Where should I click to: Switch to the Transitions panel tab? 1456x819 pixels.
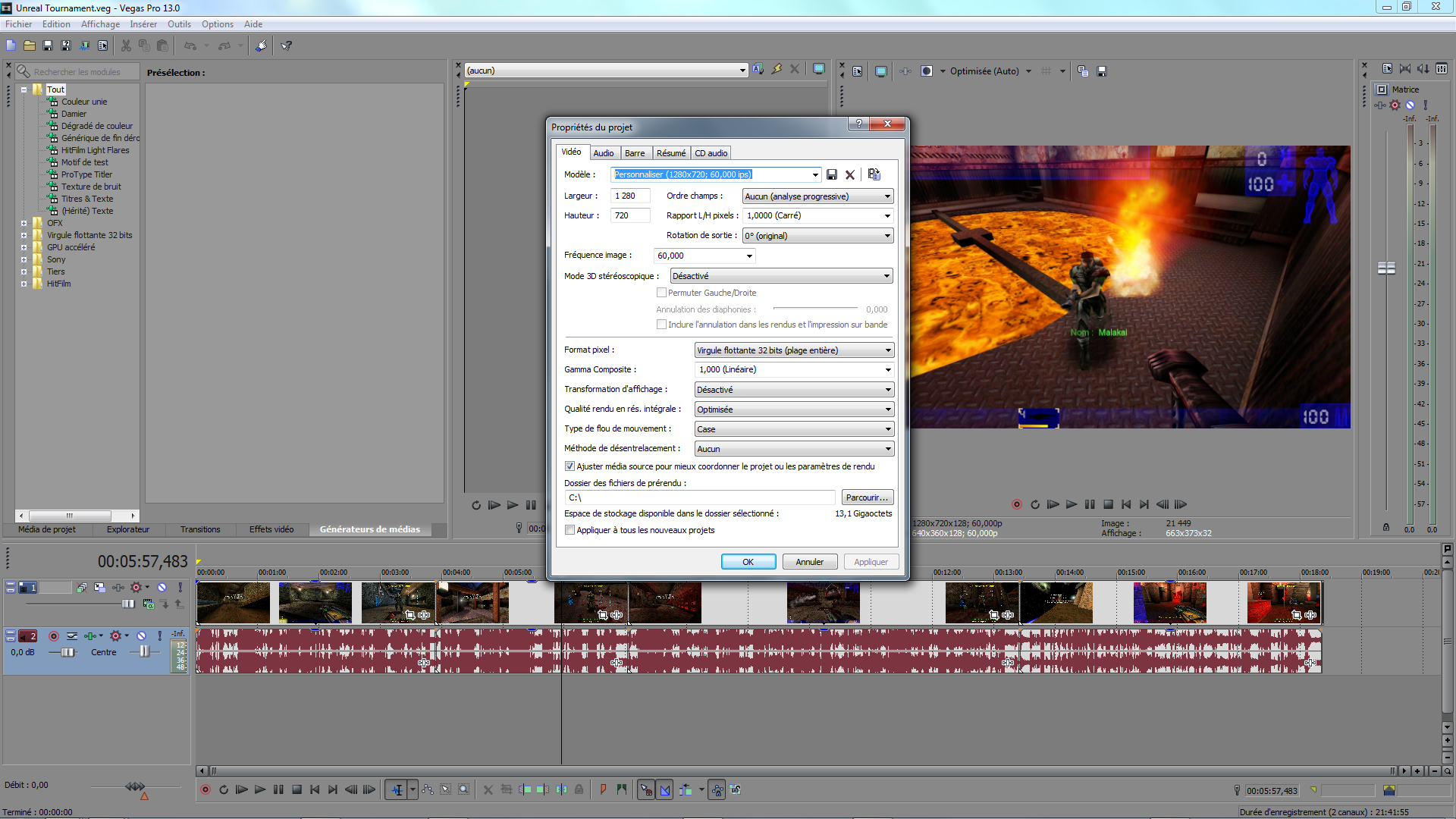tap(200, 529)
